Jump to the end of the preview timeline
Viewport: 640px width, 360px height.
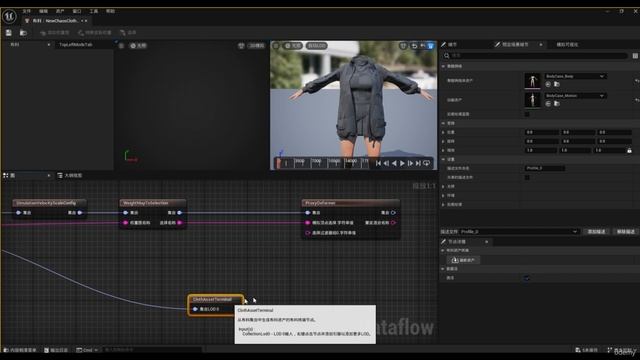pos(418,163)
